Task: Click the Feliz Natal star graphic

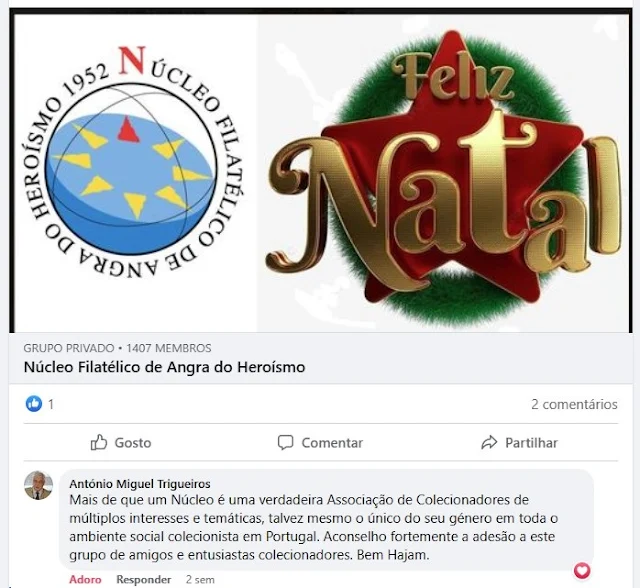Action: 444,176
